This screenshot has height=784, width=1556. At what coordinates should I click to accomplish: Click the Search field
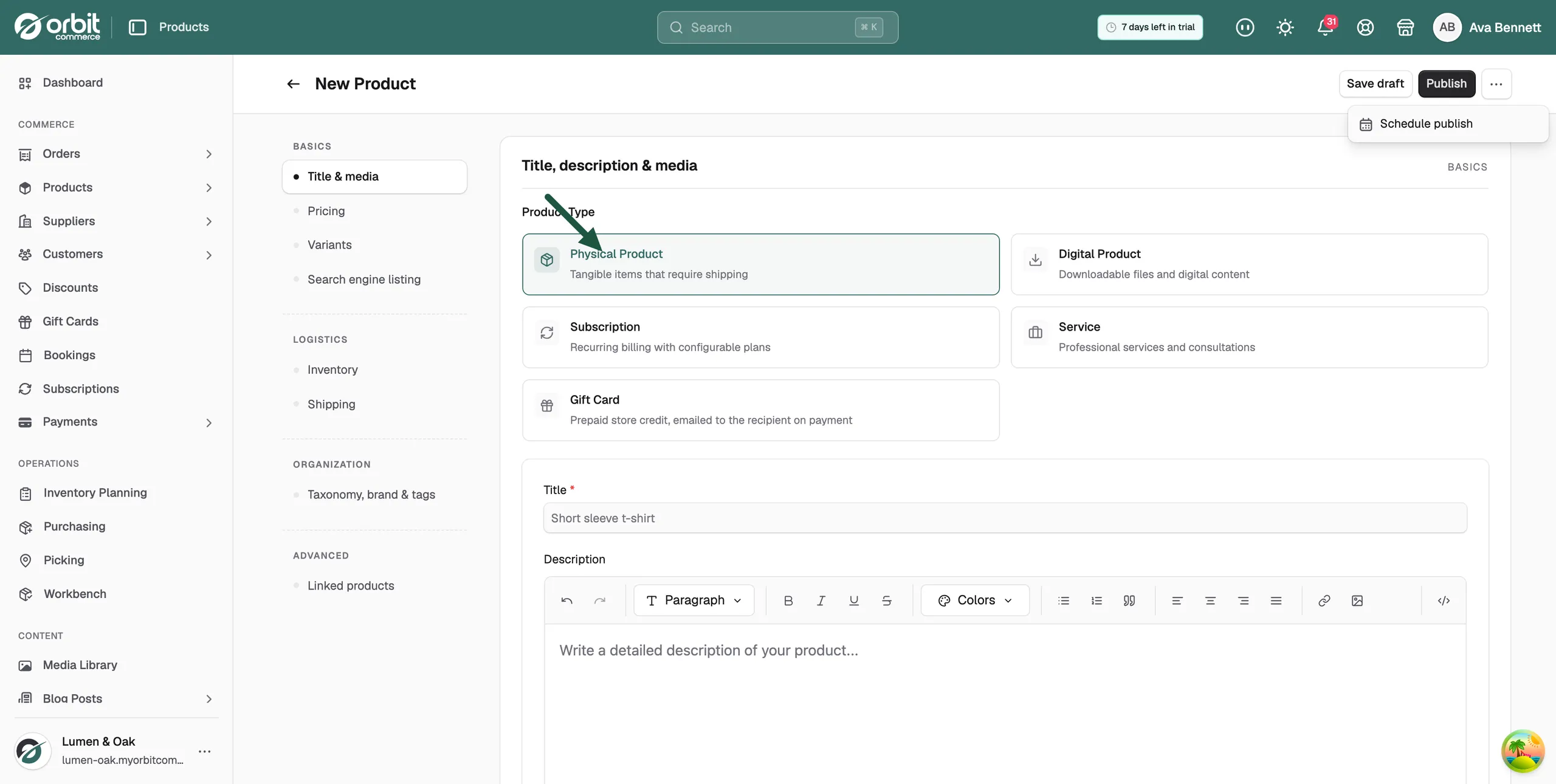point(777,27)
